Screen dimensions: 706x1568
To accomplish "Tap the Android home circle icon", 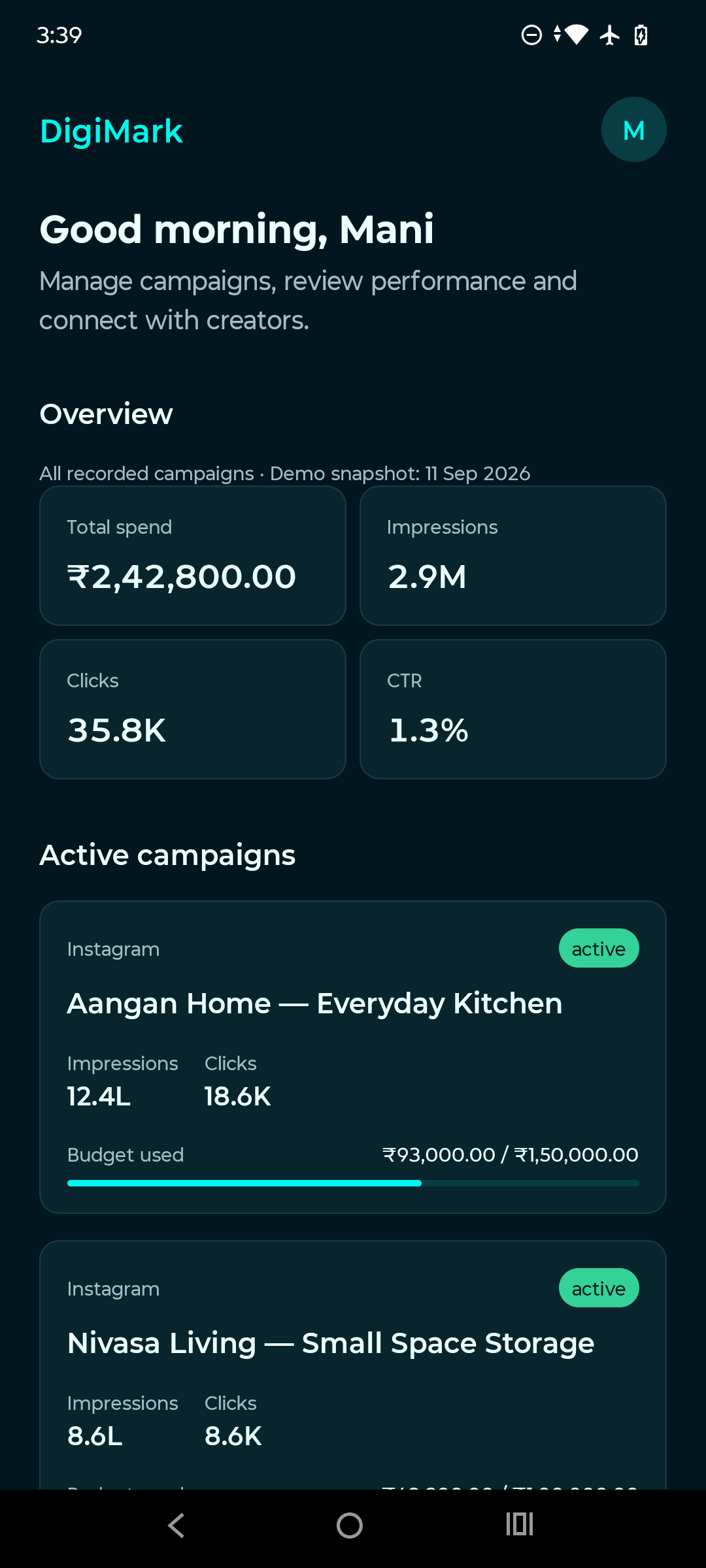I will pos(350,1526).
